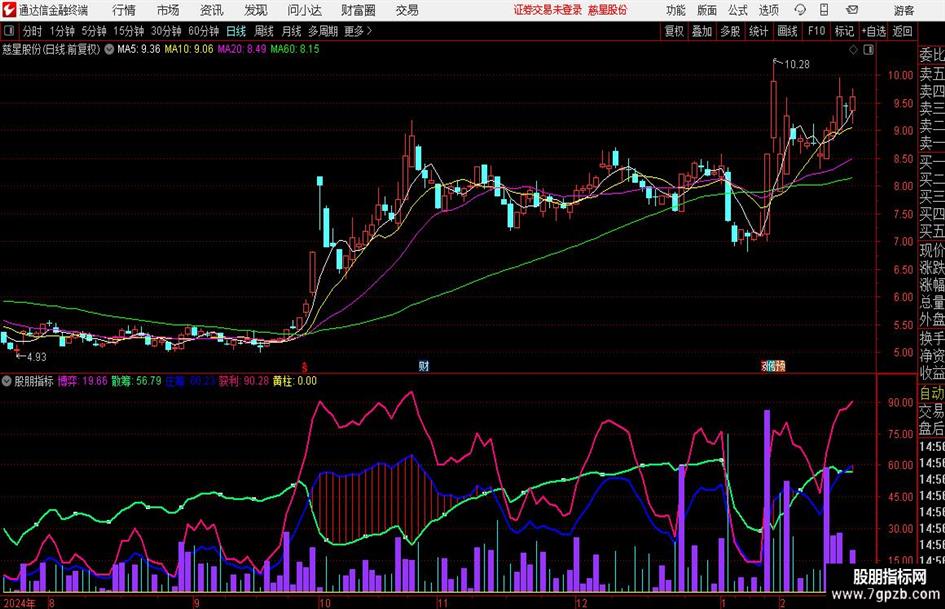Click the red 证券交易未登录 link

tap(548, 10)
